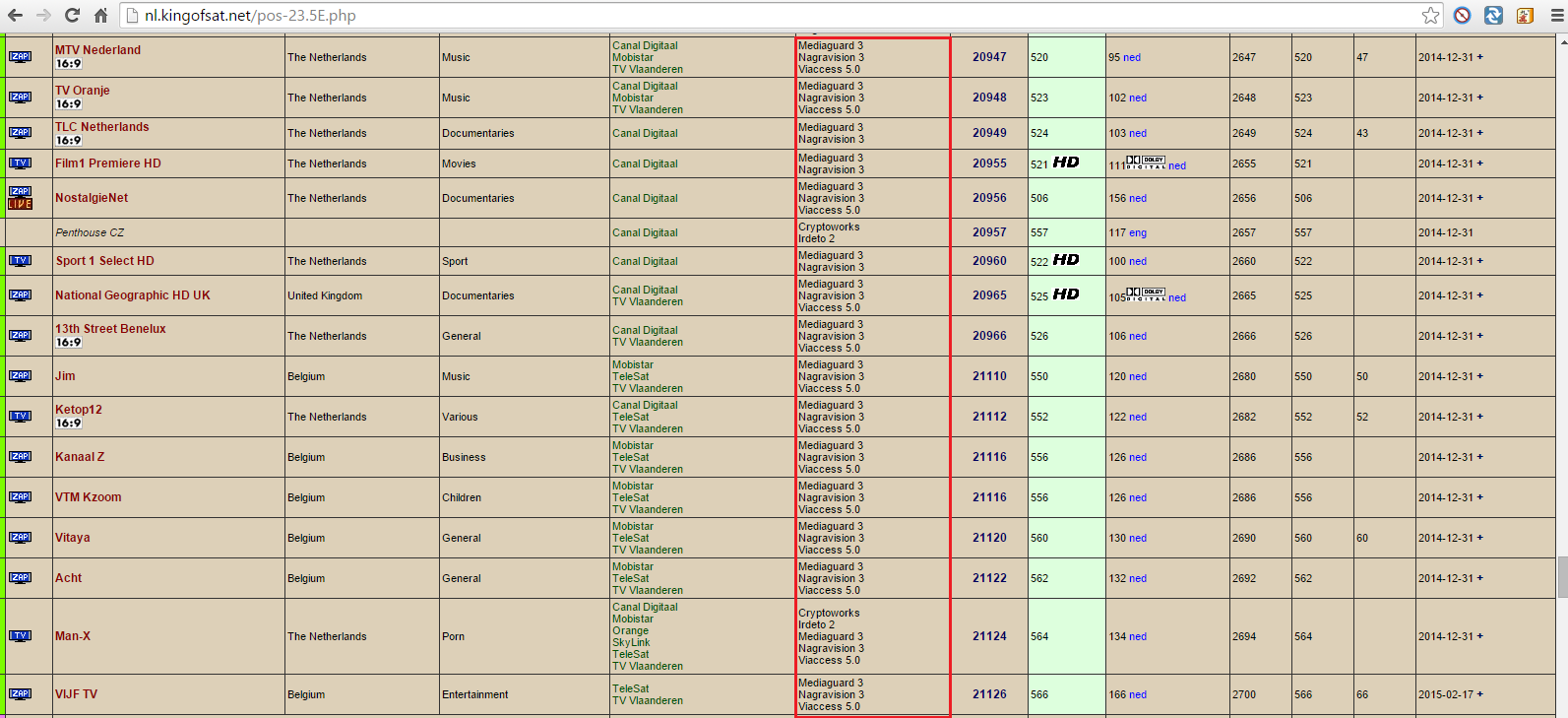Open the Orange package link in Man-X row

[630, 630]
